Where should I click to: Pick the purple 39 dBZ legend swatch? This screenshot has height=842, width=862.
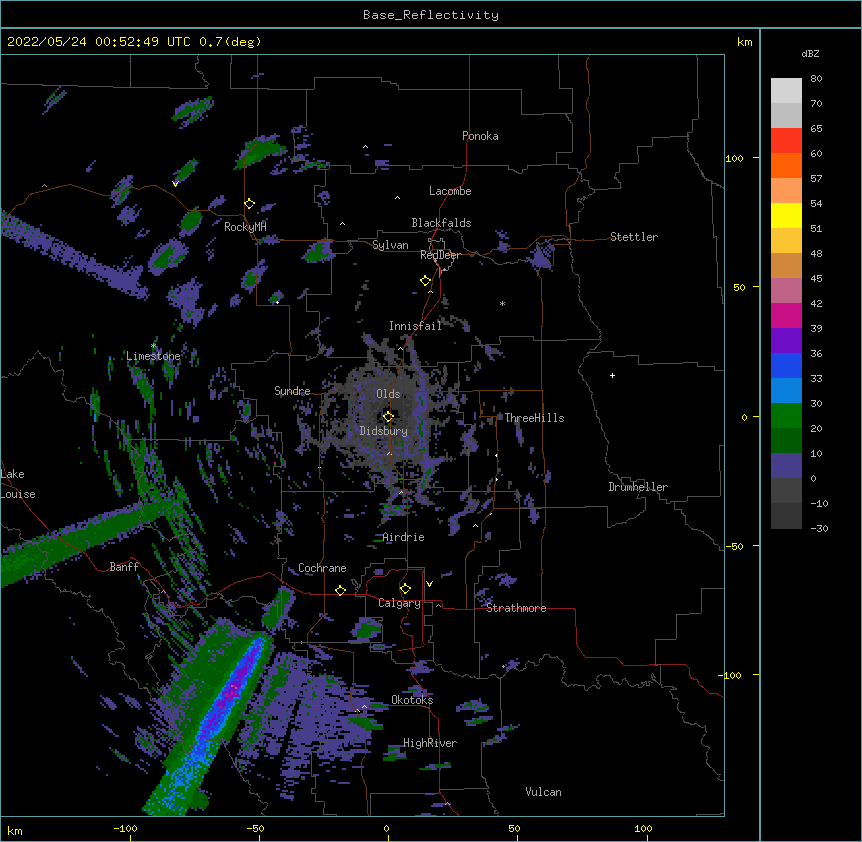point(786,340)
